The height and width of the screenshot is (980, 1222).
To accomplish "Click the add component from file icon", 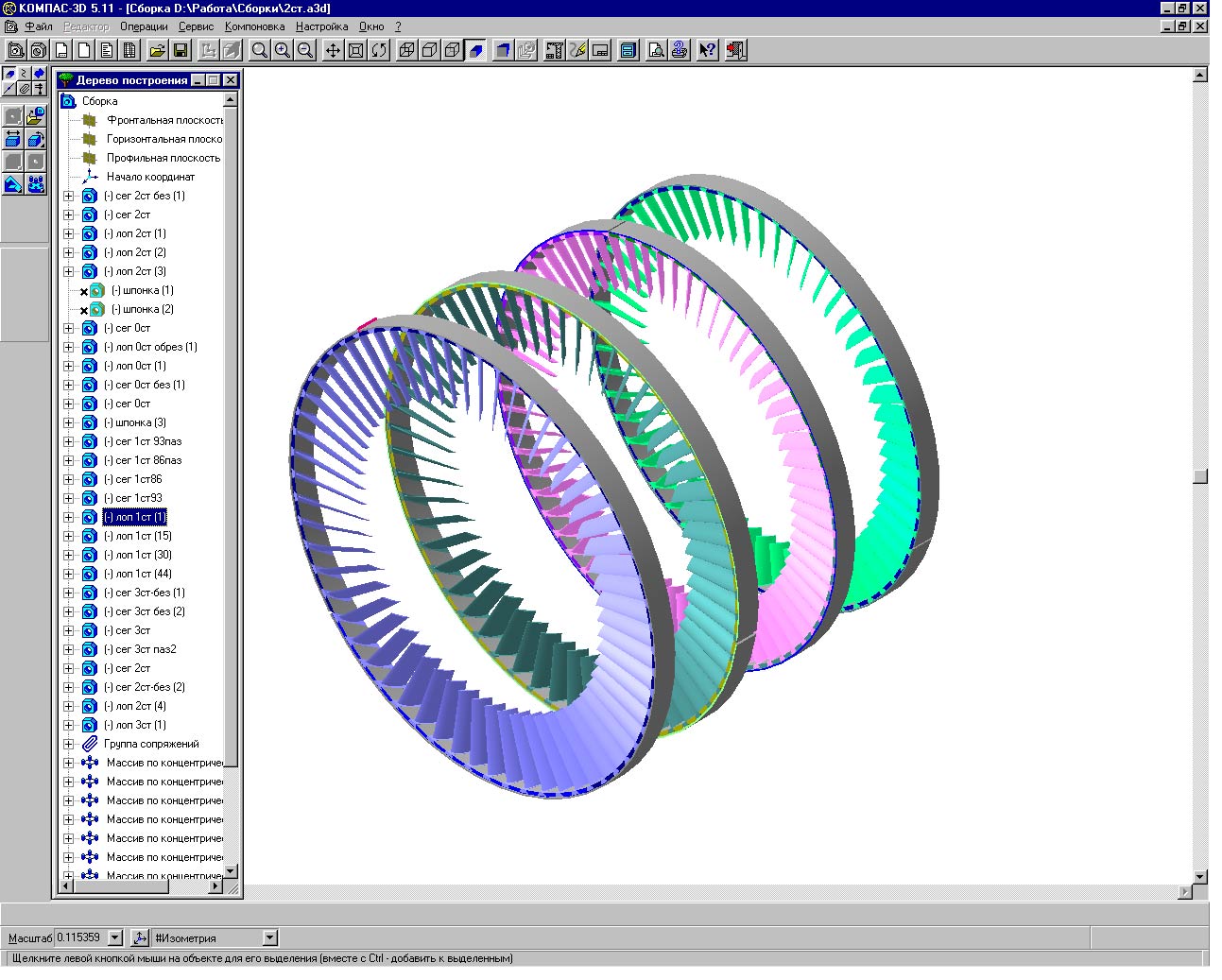I will pyautogui.click(x=35, y=116).
